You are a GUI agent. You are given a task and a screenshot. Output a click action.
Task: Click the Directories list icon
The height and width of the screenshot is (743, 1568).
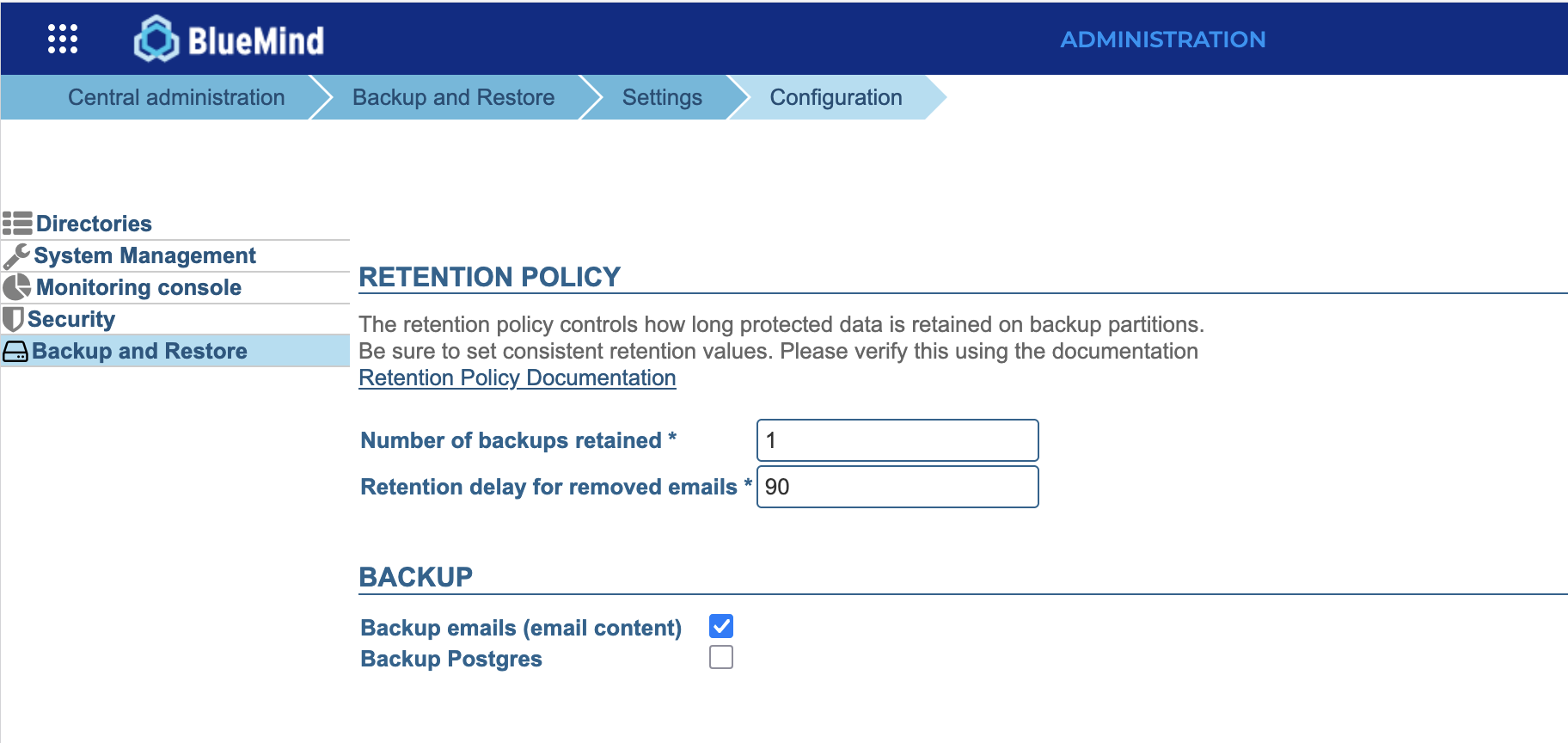point(17,224)
